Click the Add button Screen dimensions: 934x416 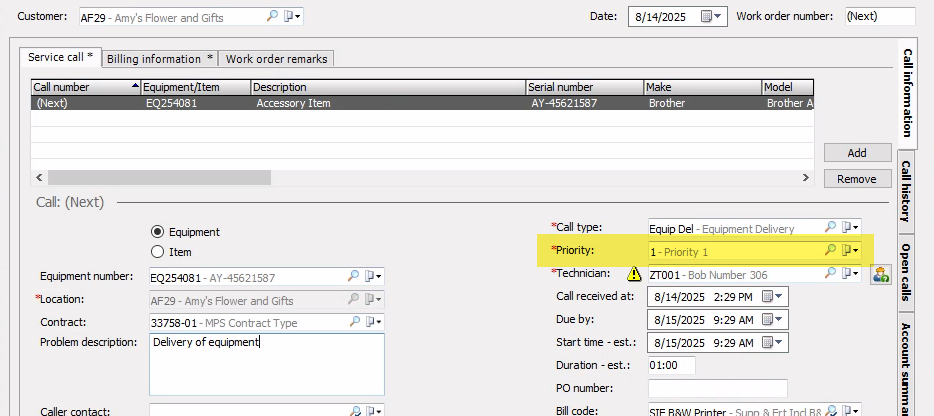tap(857, 153)
